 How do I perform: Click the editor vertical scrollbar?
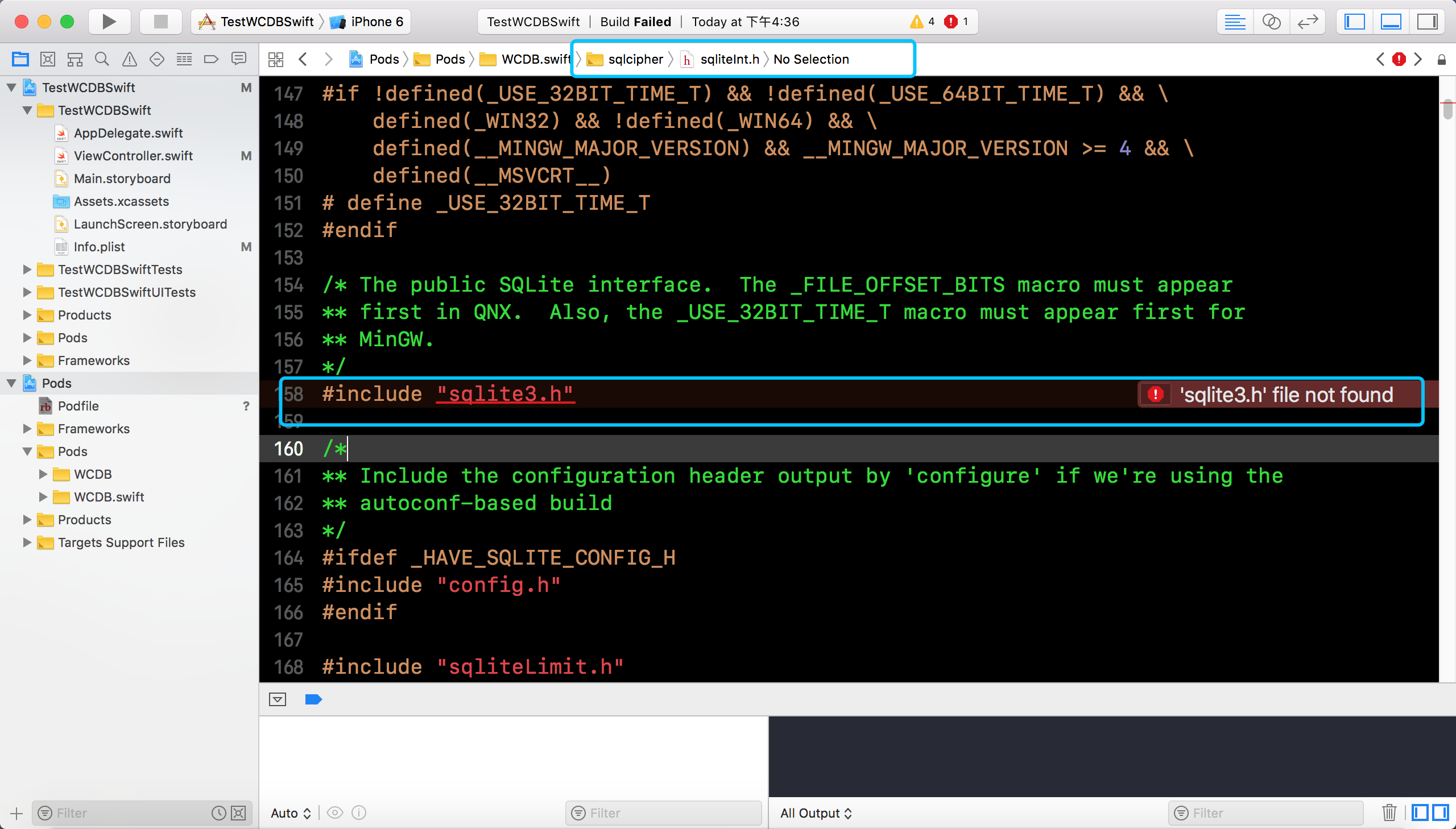tap(1447, 109)
